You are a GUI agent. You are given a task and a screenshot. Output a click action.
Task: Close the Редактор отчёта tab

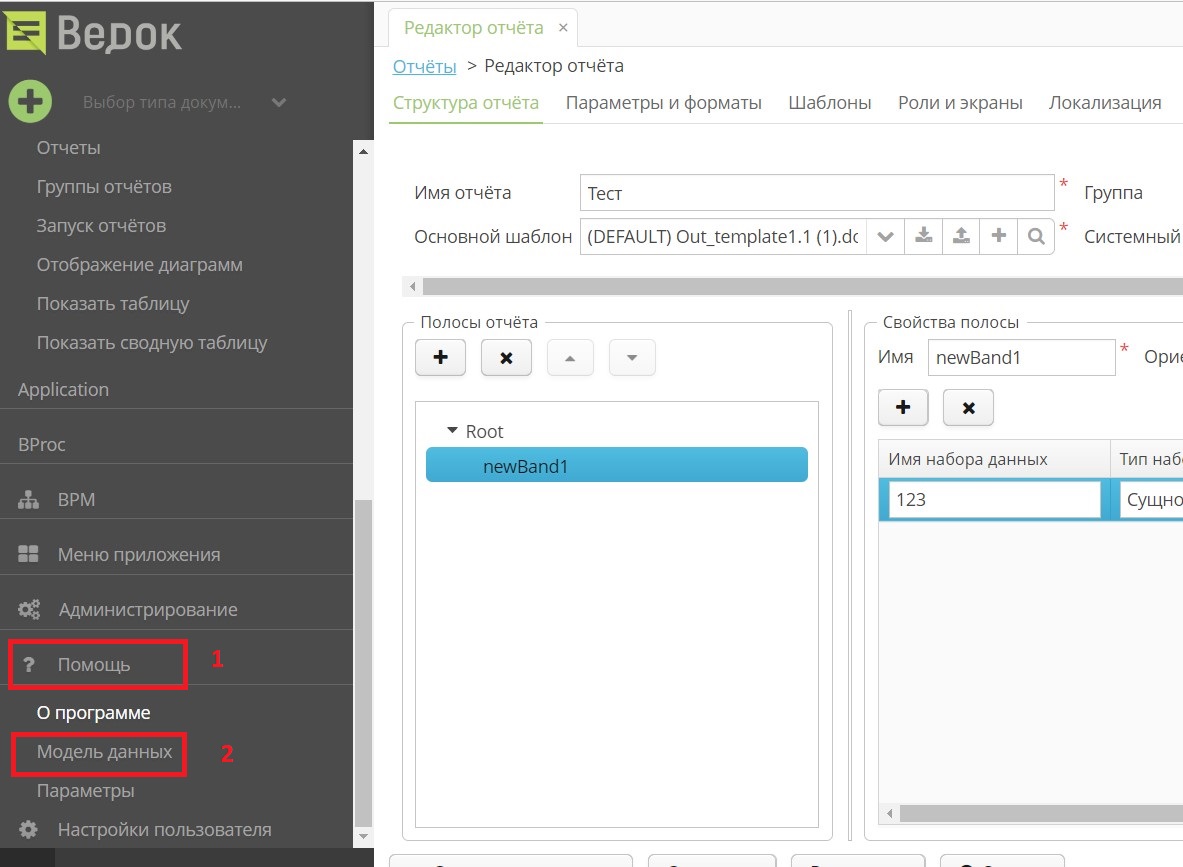563,28
